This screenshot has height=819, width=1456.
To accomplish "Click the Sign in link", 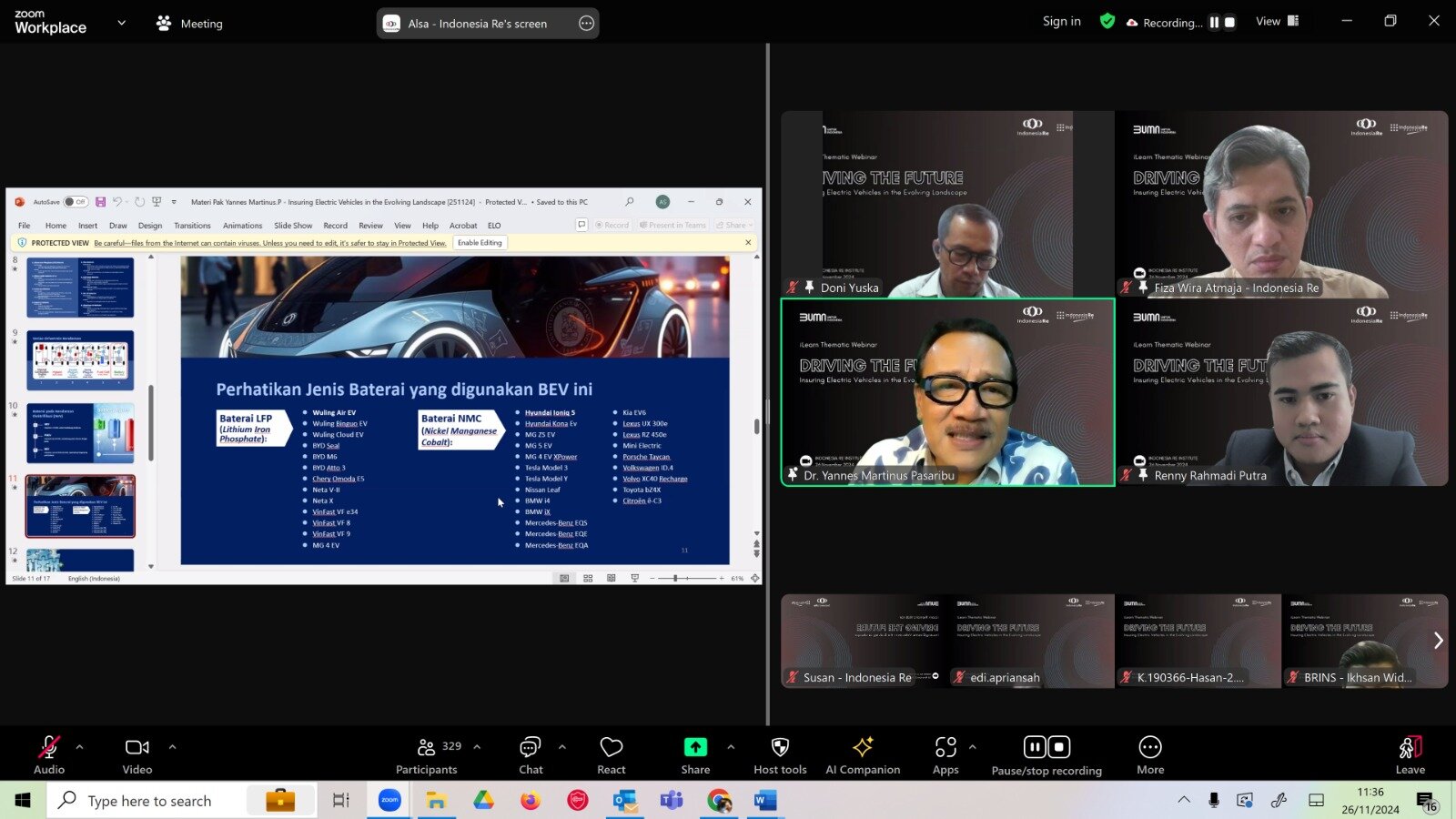I will [x=1062, y=21].
